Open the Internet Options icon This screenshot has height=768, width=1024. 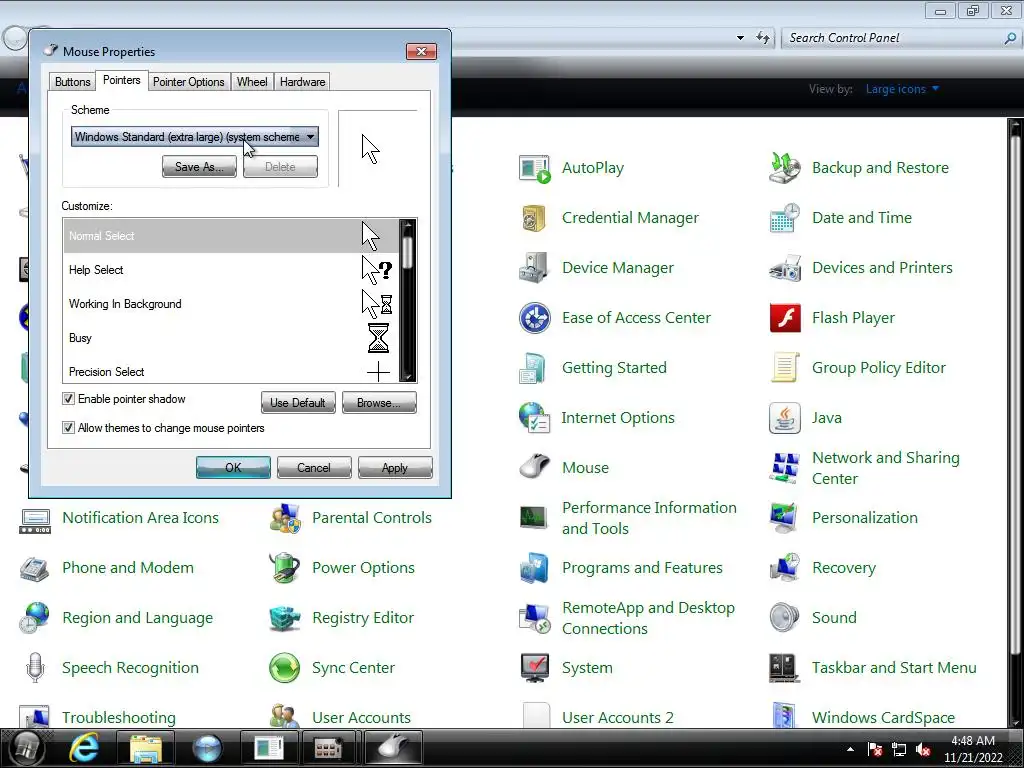point(534,418)
